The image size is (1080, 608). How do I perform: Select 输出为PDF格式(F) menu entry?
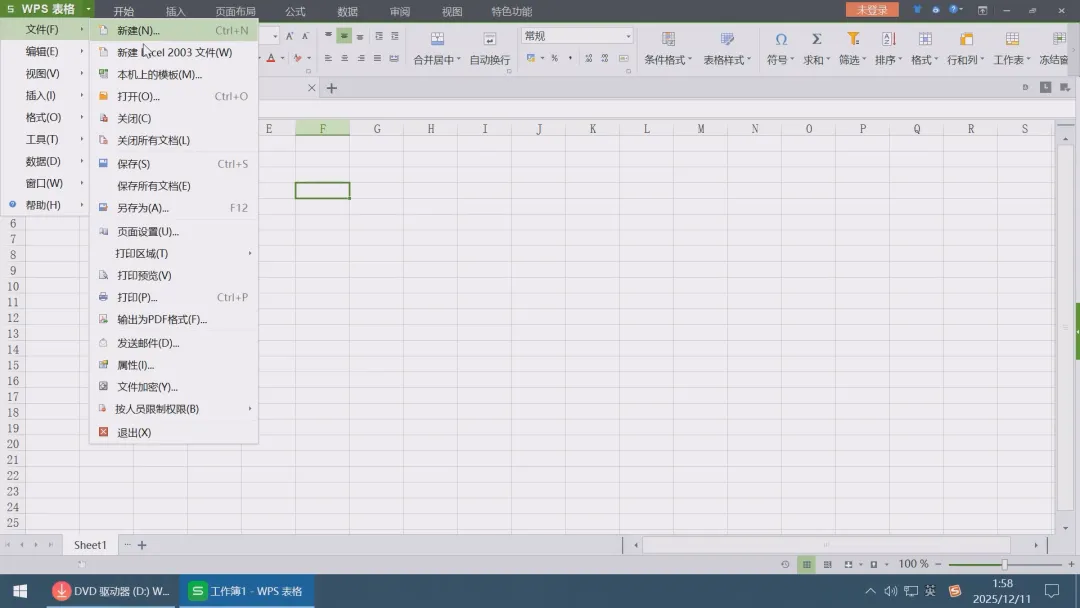click(174, 319)
